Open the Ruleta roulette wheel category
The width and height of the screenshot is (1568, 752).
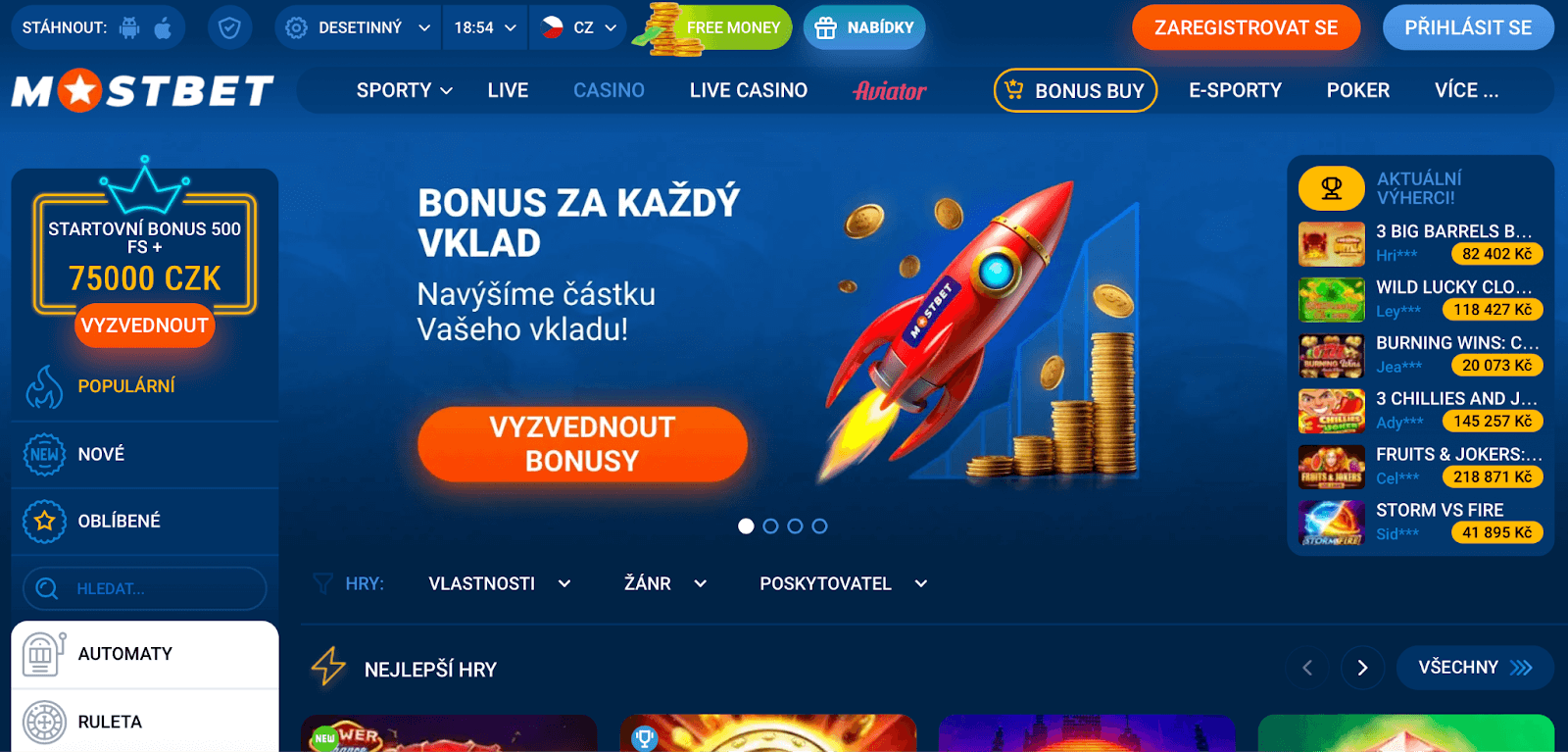[145, 722]
